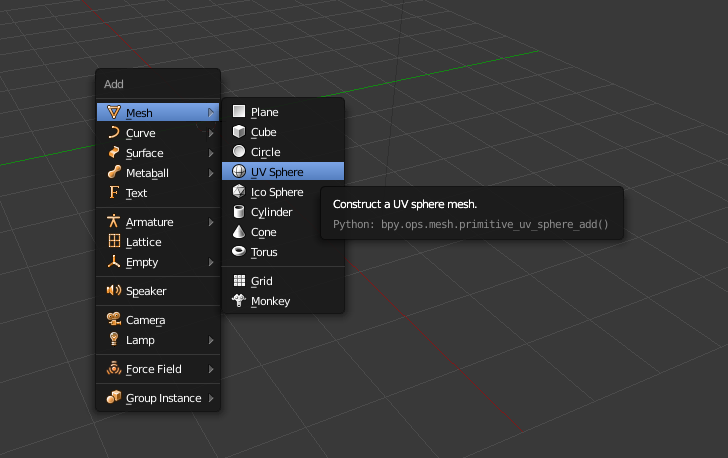
Task: Click the Add menu title
Action: (114, 84)
